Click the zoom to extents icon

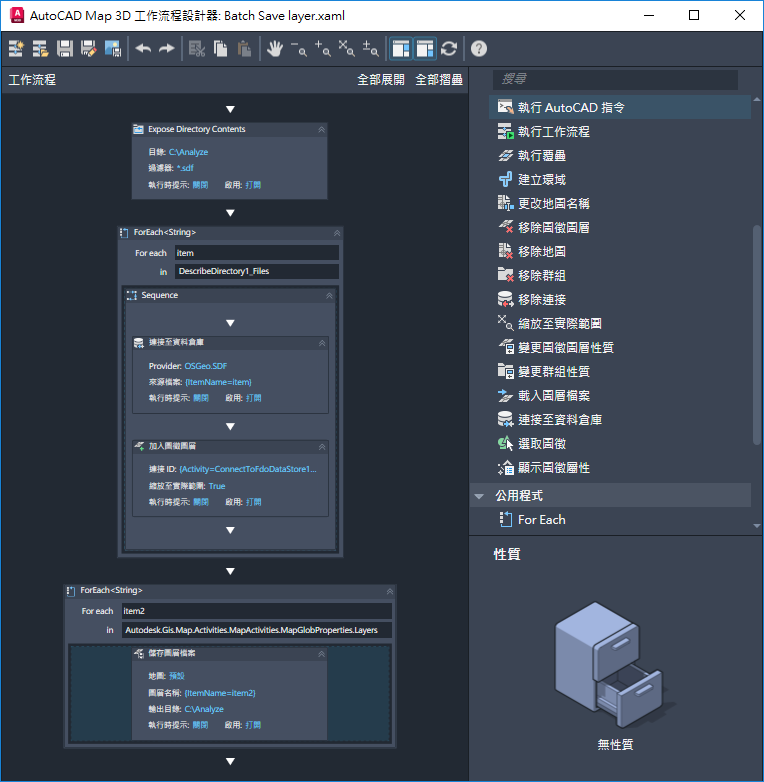(x=347, y=48)
